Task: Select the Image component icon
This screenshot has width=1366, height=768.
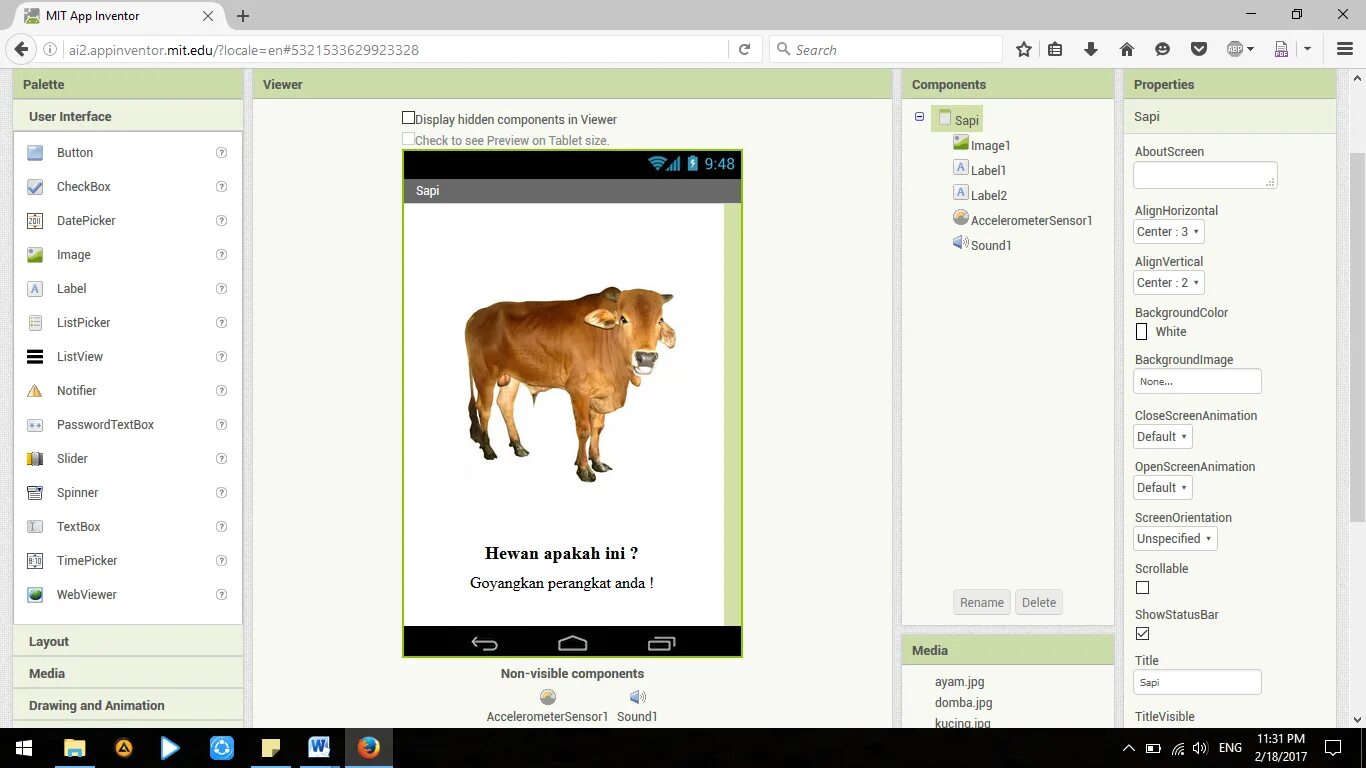Action: 34,254
